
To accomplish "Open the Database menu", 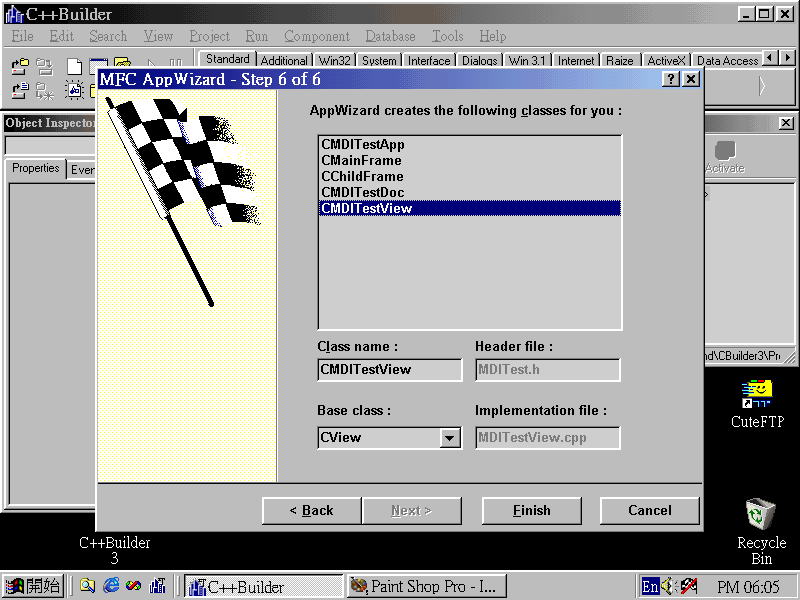I will (390, 36).
